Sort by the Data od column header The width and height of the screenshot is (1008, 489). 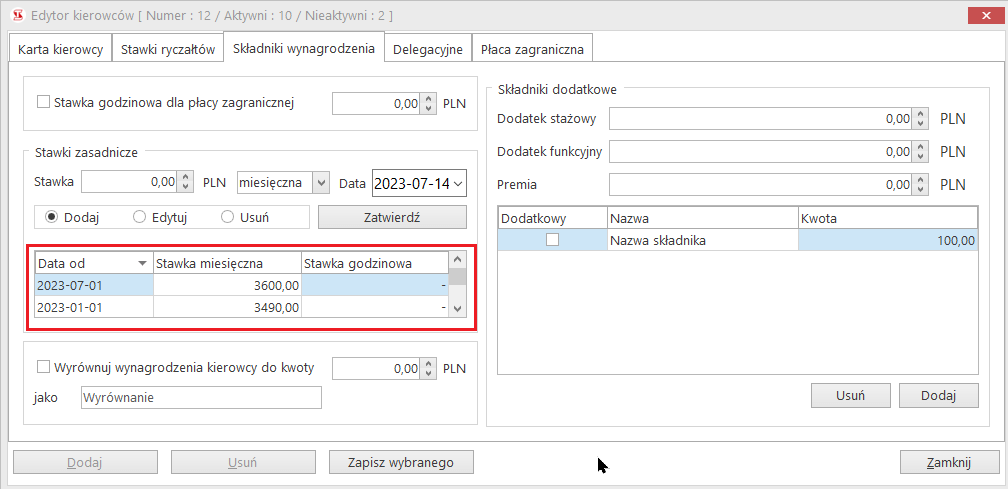[94, 263]
